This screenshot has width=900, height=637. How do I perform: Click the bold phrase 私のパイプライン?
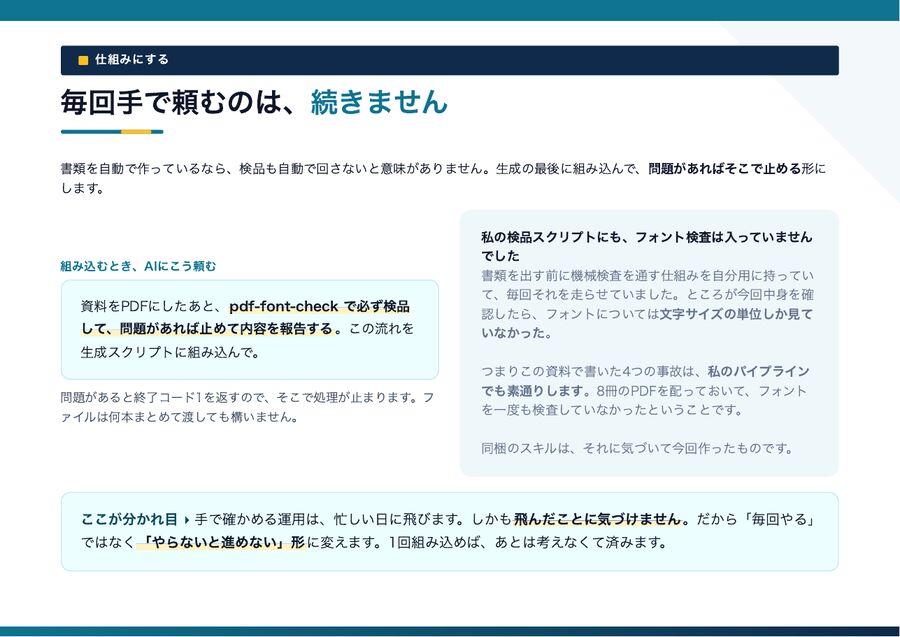[758, 371]
